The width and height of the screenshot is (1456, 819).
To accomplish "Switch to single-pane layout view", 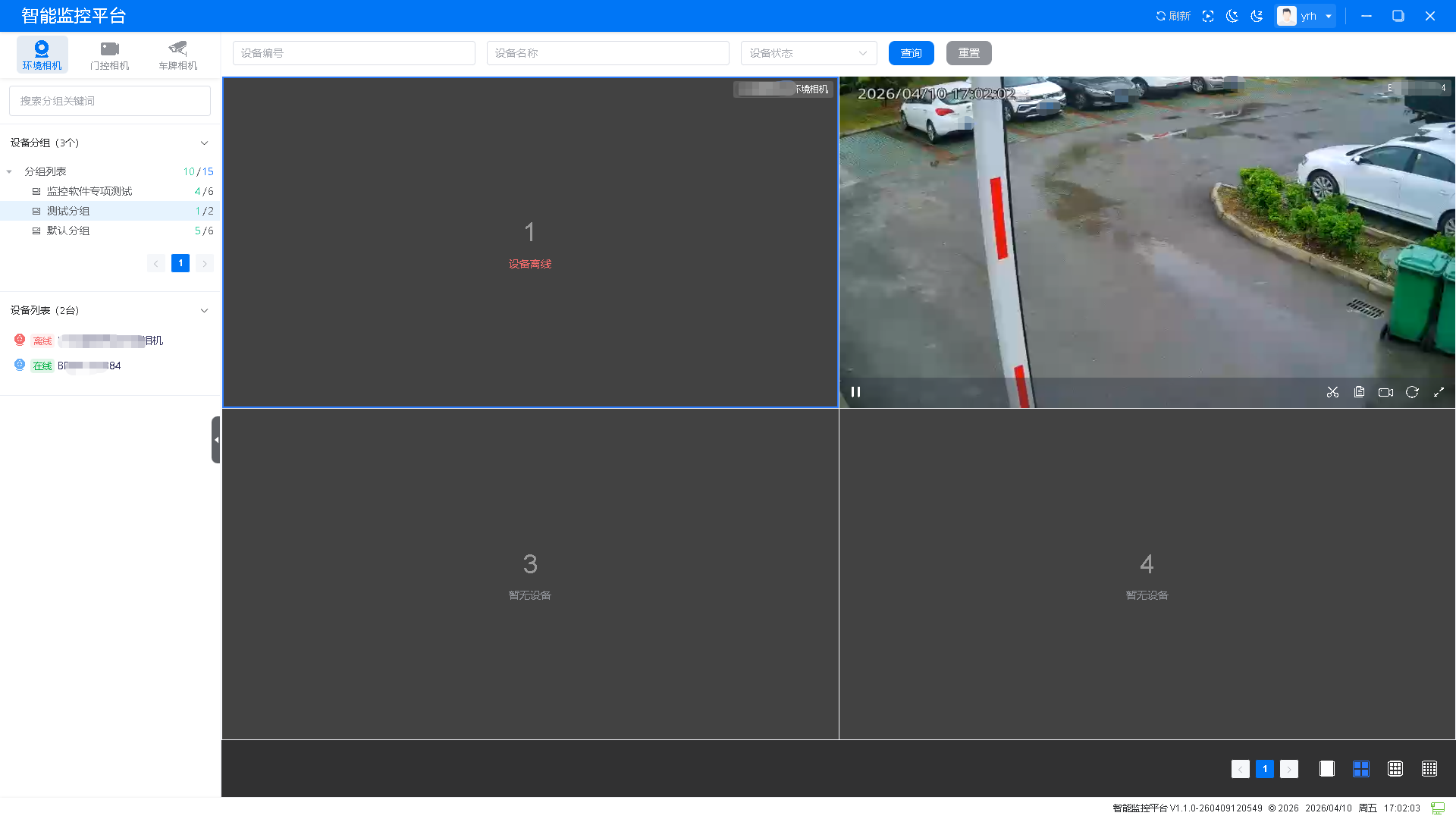I will point(1326,769).
